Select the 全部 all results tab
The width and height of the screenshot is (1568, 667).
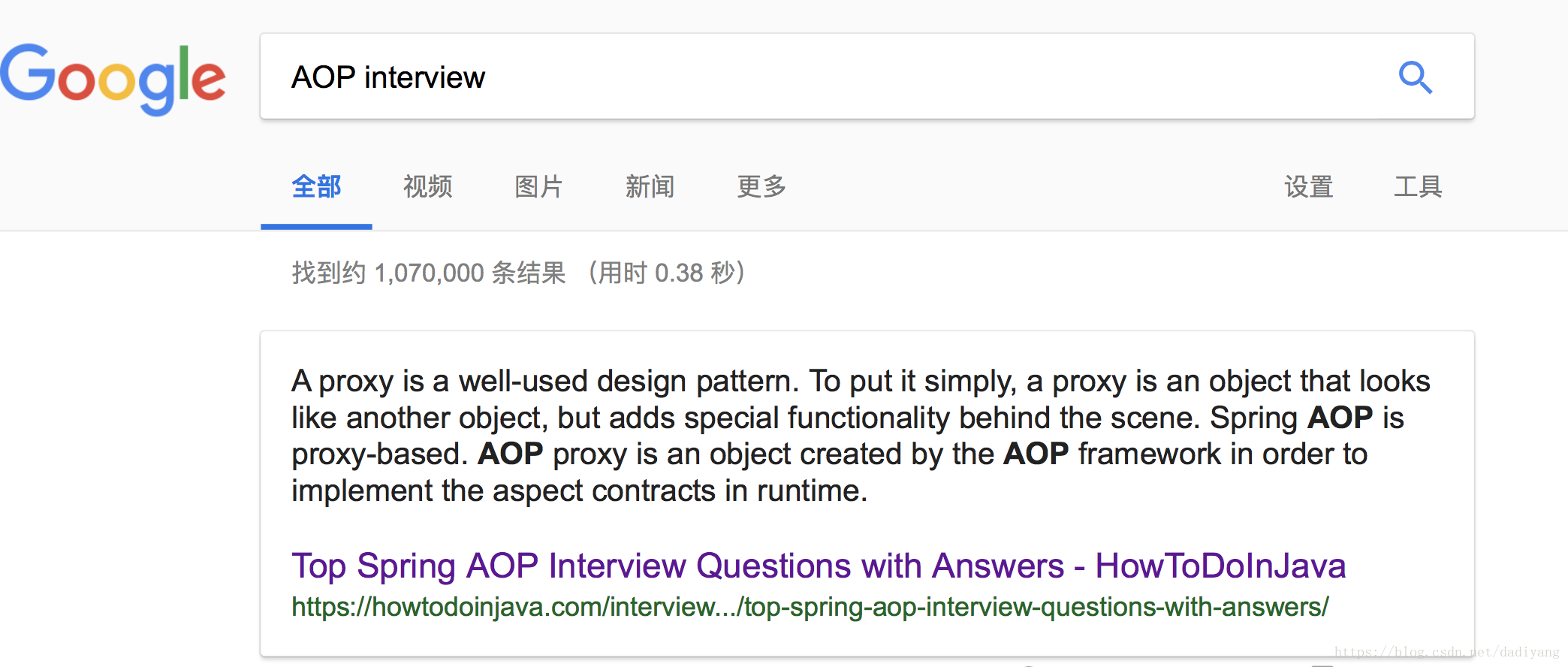(316, 187)
